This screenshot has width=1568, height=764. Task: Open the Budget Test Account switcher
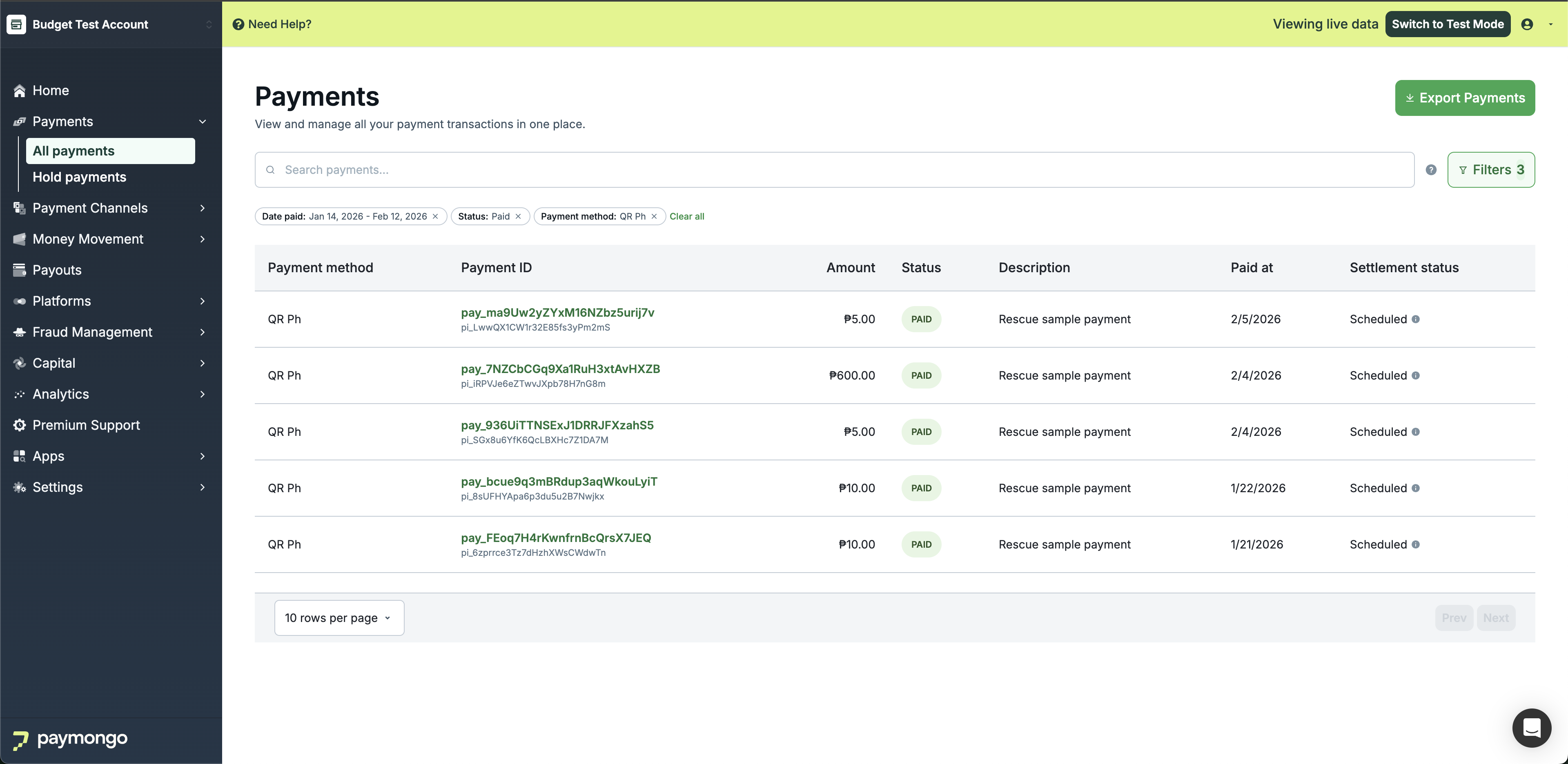pyautogui.click(x=109, y=24)
